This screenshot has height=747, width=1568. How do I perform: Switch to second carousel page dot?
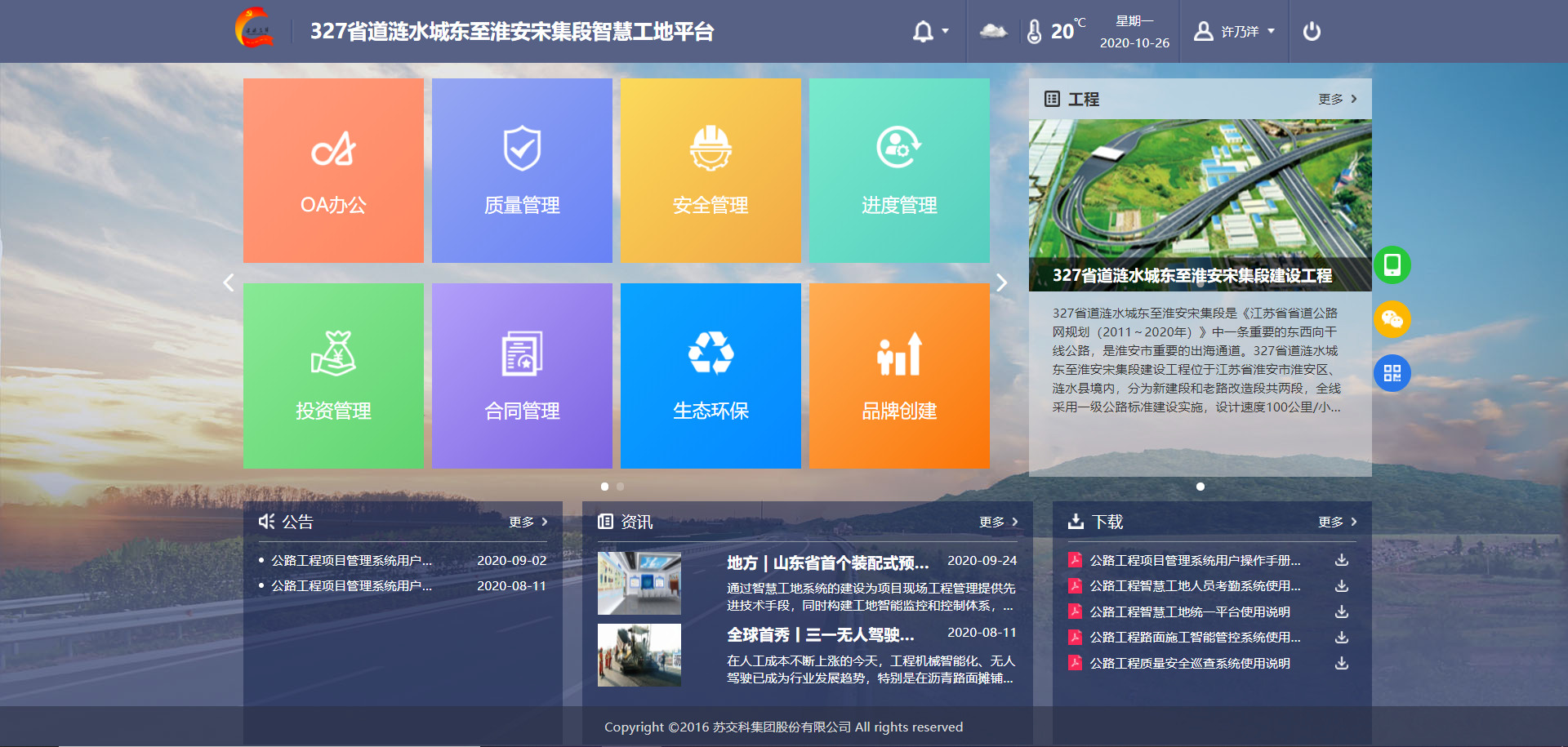[x=621, y=487]
